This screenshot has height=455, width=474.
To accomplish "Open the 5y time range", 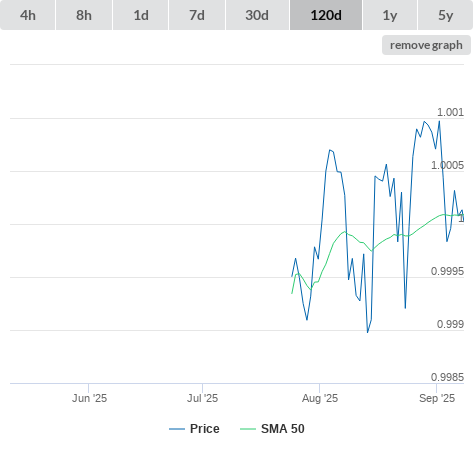I will 445,15.
